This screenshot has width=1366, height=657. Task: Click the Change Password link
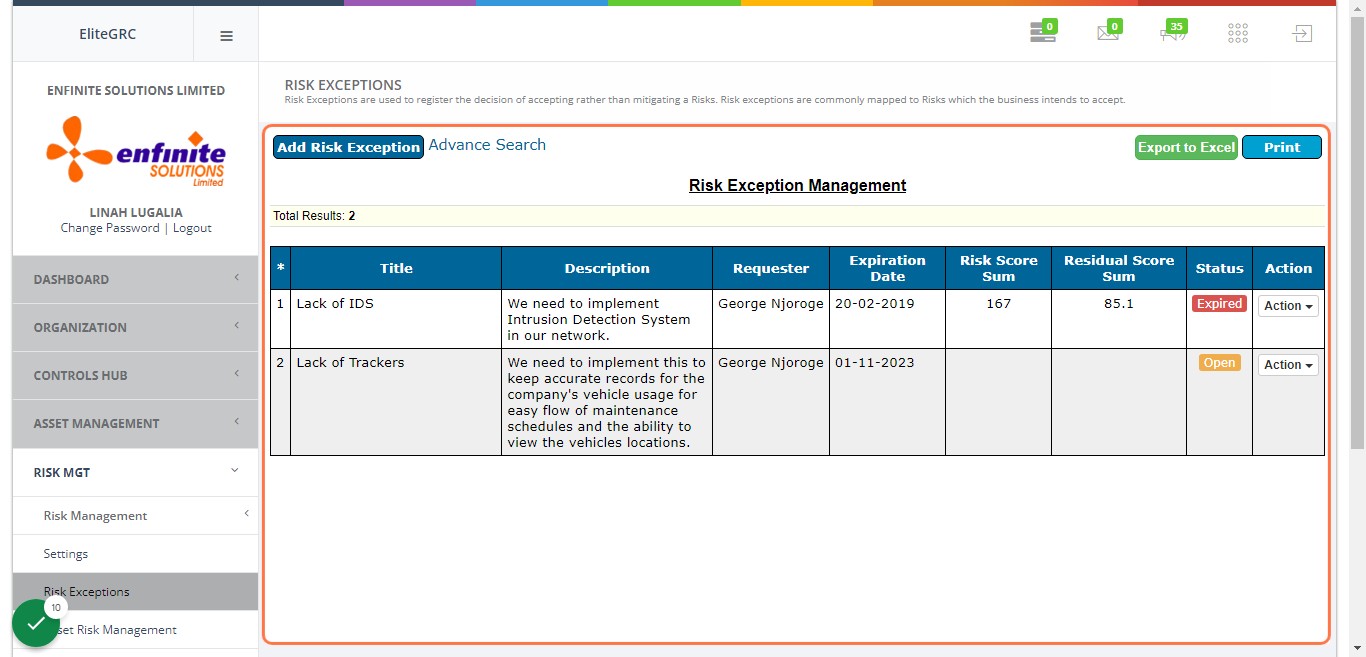pyautogui.click(x=110, y=228)
